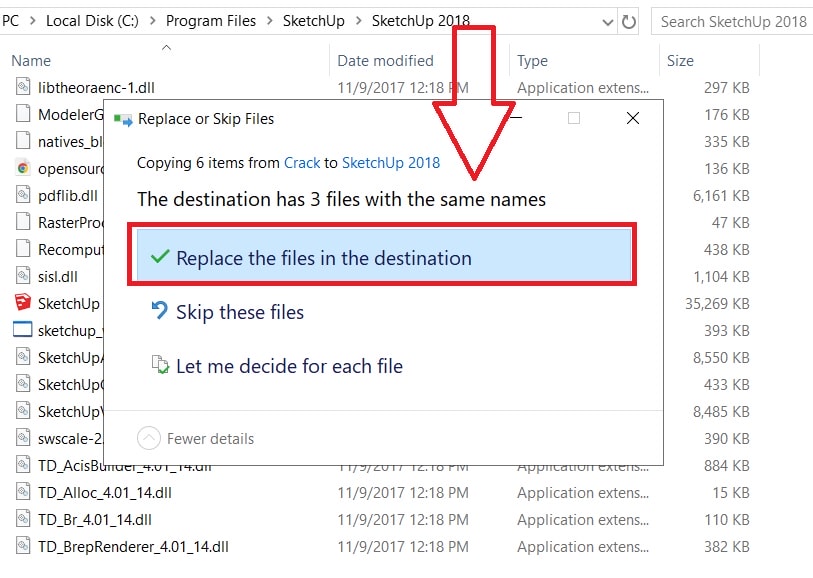Image resolution: width=813 pixels, height=578 pixels.
Task: Expand the breadcrumb chevron after Local Disk (C:)
Action: [x=153, y=21]
